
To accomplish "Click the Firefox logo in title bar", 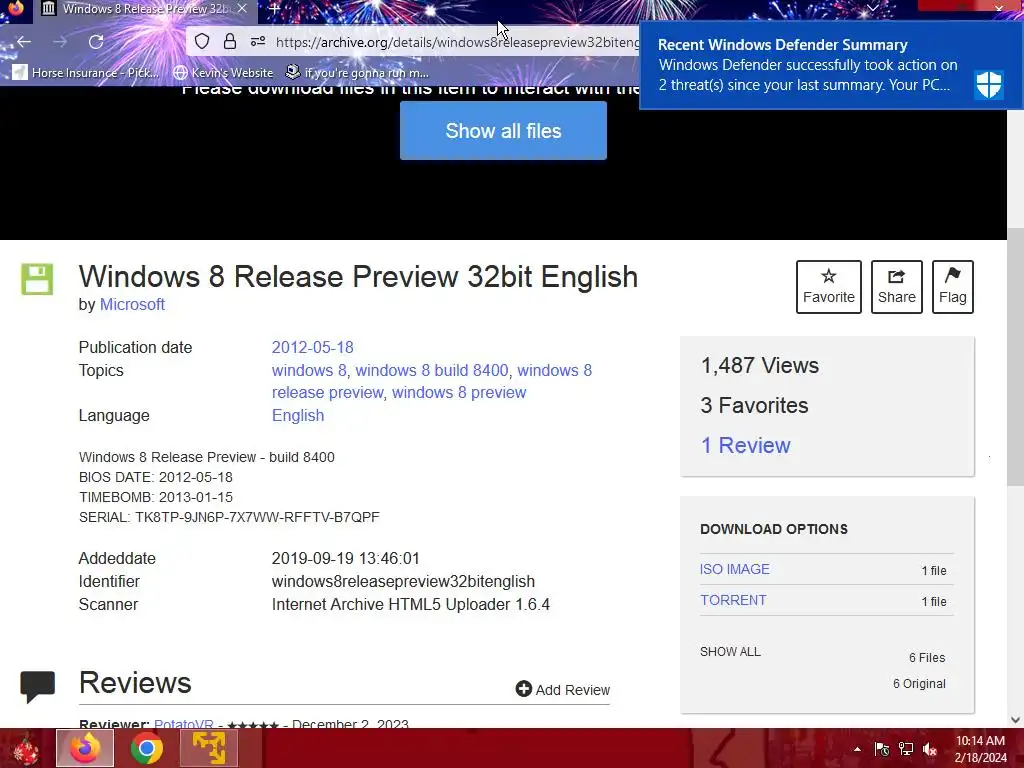I will click(16, 7).
